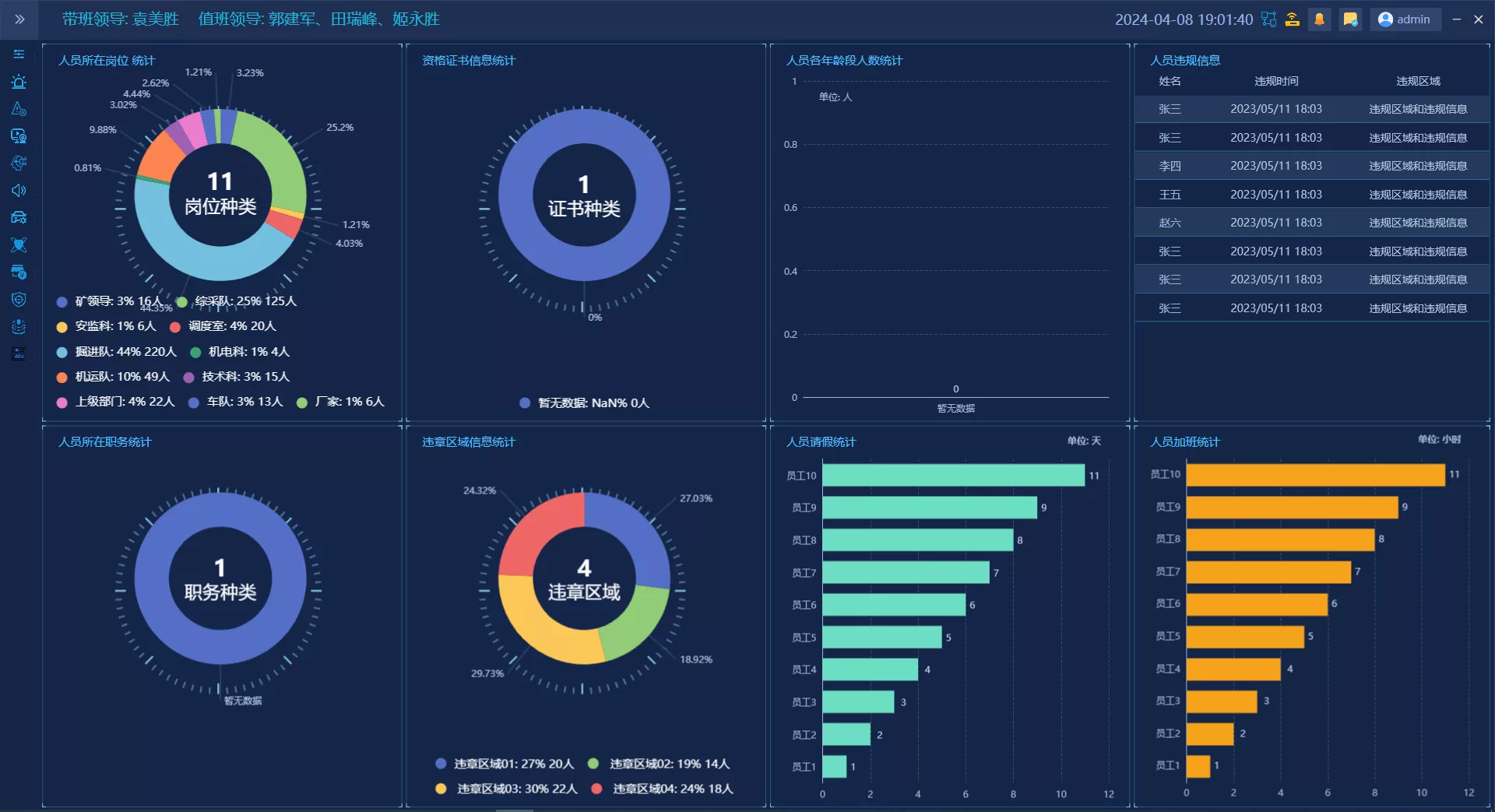Click the date and time display
The width and height of the screenshot is (1495, 812).
click(x=1184, y=19)
